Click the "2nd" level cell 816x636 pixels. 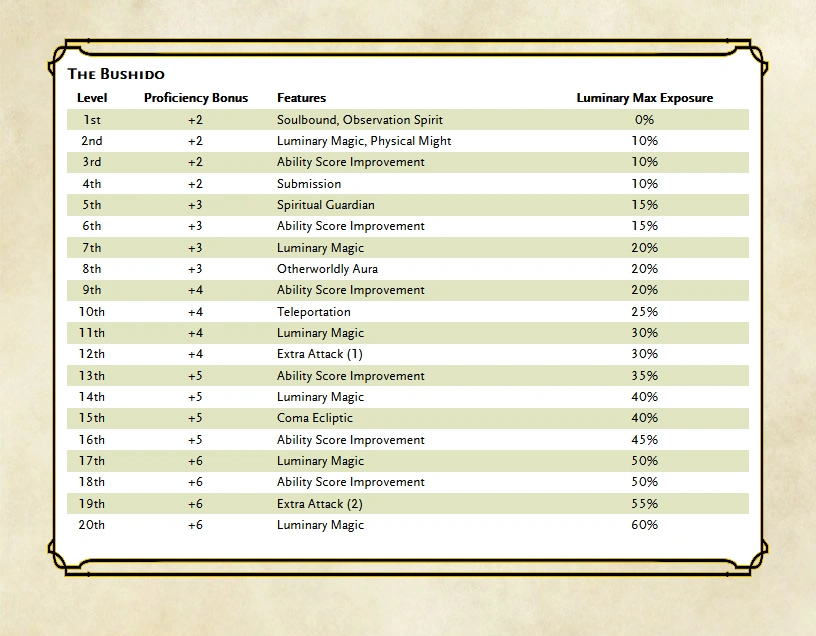(92, 141)
